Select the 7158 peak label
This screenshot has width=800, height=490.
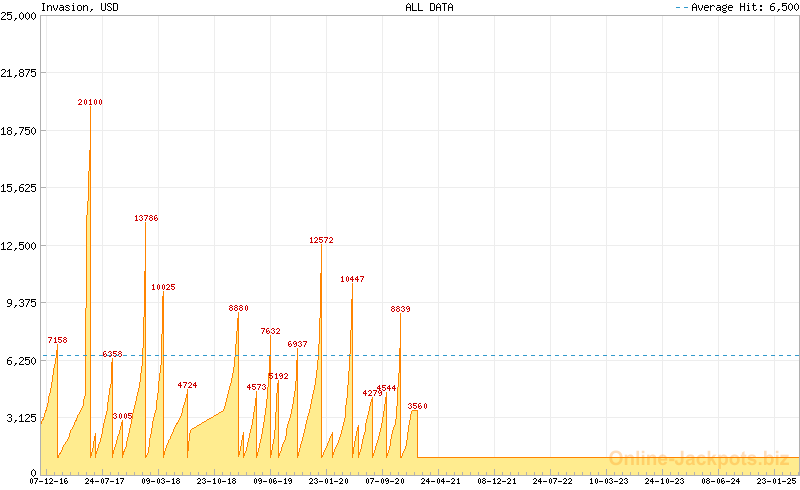tap(57, 340)
